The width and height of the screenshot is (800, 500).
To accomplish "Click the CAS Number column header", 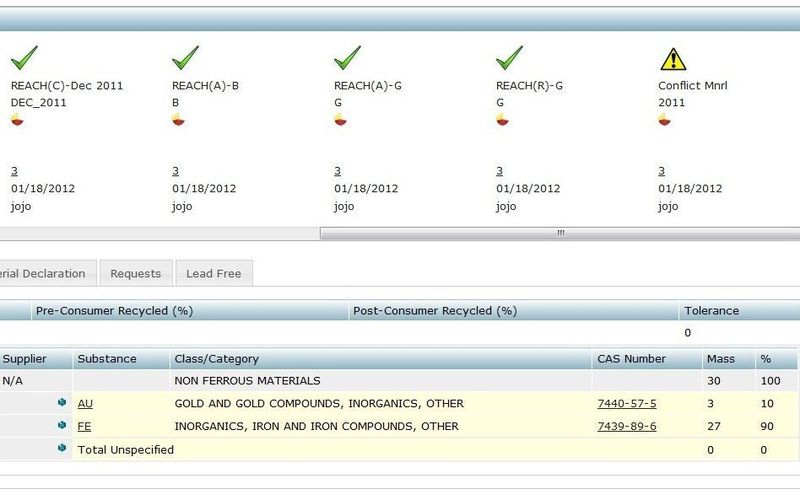I will point(631,358).
